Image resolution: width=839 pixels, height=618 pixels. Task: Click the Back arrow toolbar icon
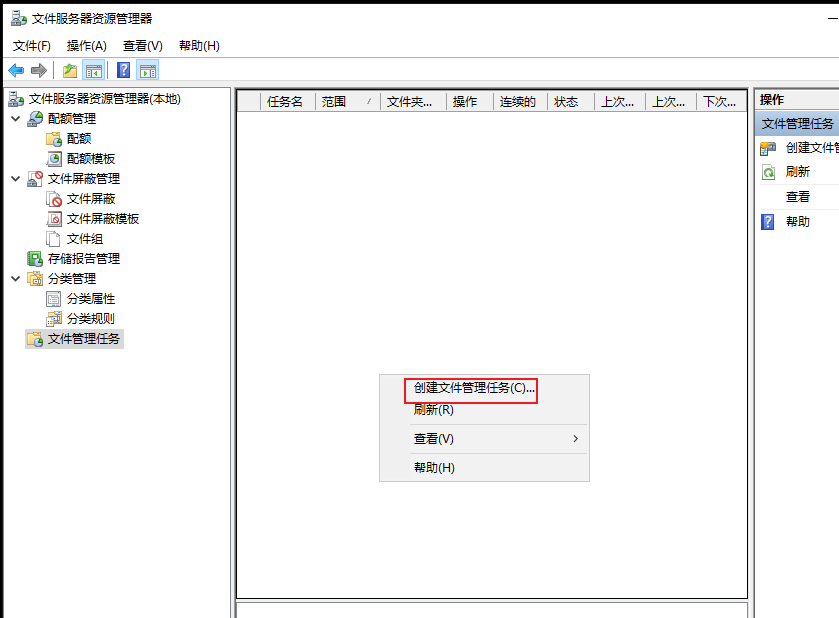(16, 70)
